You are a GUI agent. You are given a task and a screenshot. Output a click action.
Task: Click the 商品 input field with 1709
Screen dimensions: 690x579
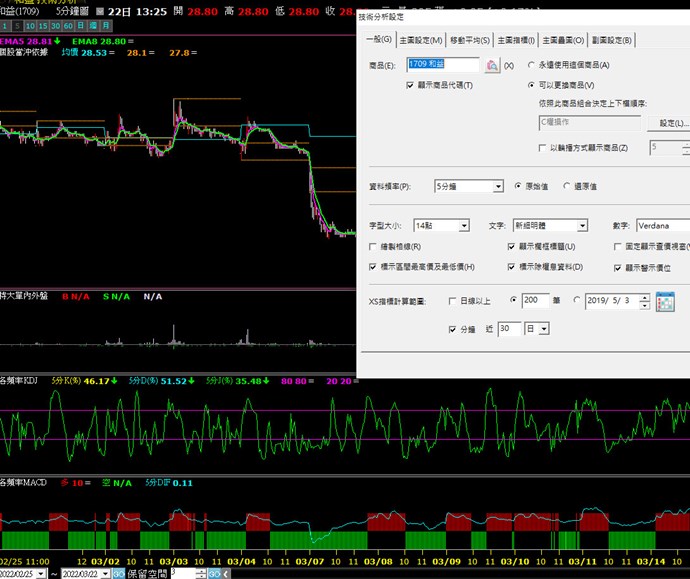point(443,65)
